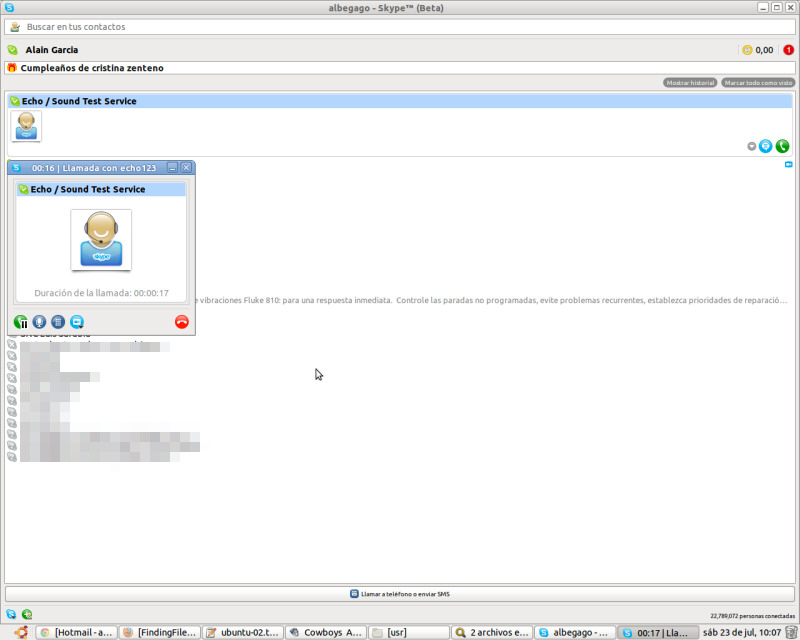The height and width of the screenshot is (640, 800).
Task: Click Echo avatar thumbnail in main window
Action: click(26, 126)
